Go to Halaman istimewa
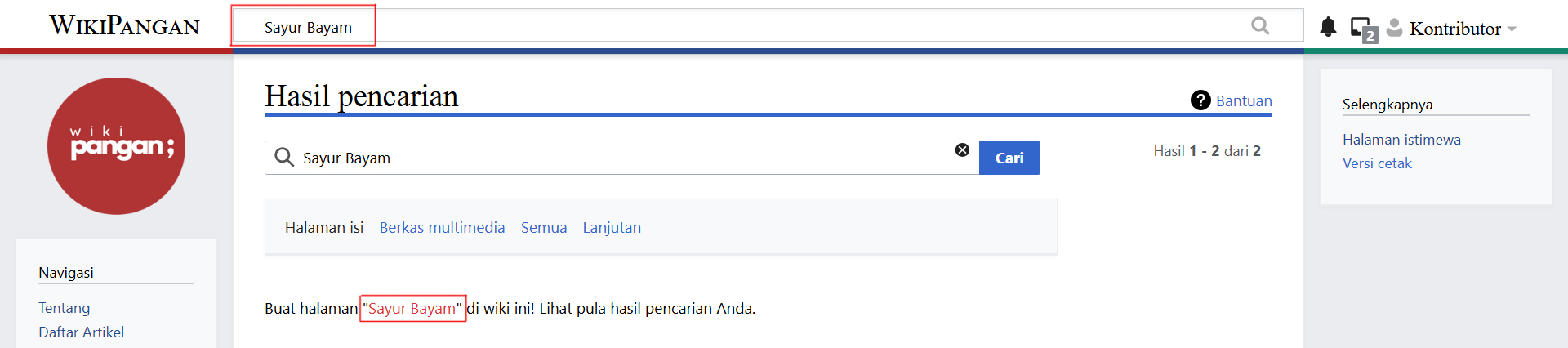 1401,140
